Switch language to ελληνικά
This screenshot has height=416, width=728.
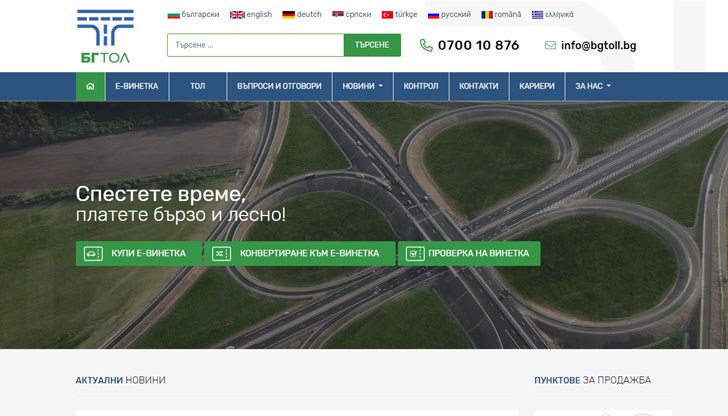pos(559,14)
